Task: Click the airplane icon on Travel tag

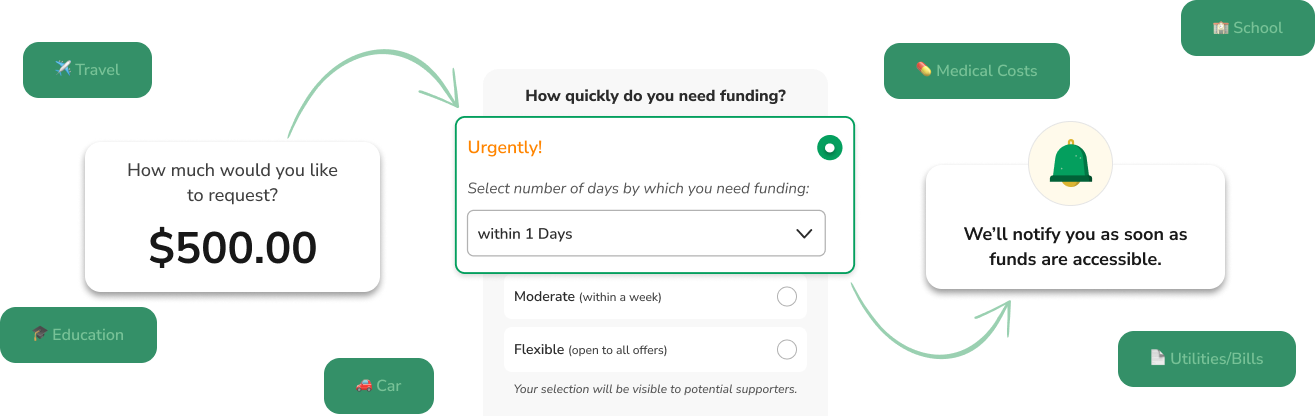Action: [x=64, y=69]
